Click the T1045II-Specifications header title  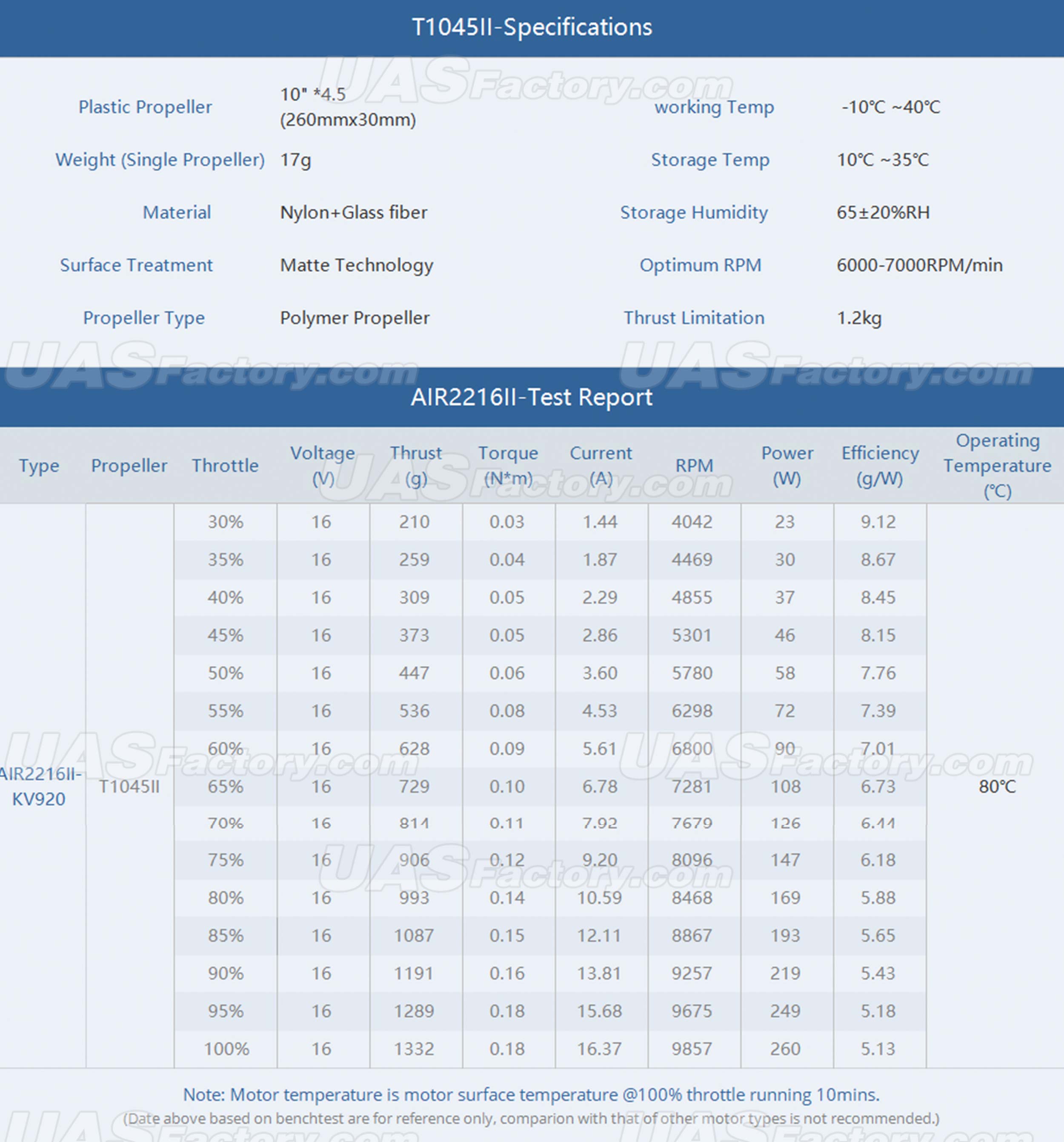[532, 27]
